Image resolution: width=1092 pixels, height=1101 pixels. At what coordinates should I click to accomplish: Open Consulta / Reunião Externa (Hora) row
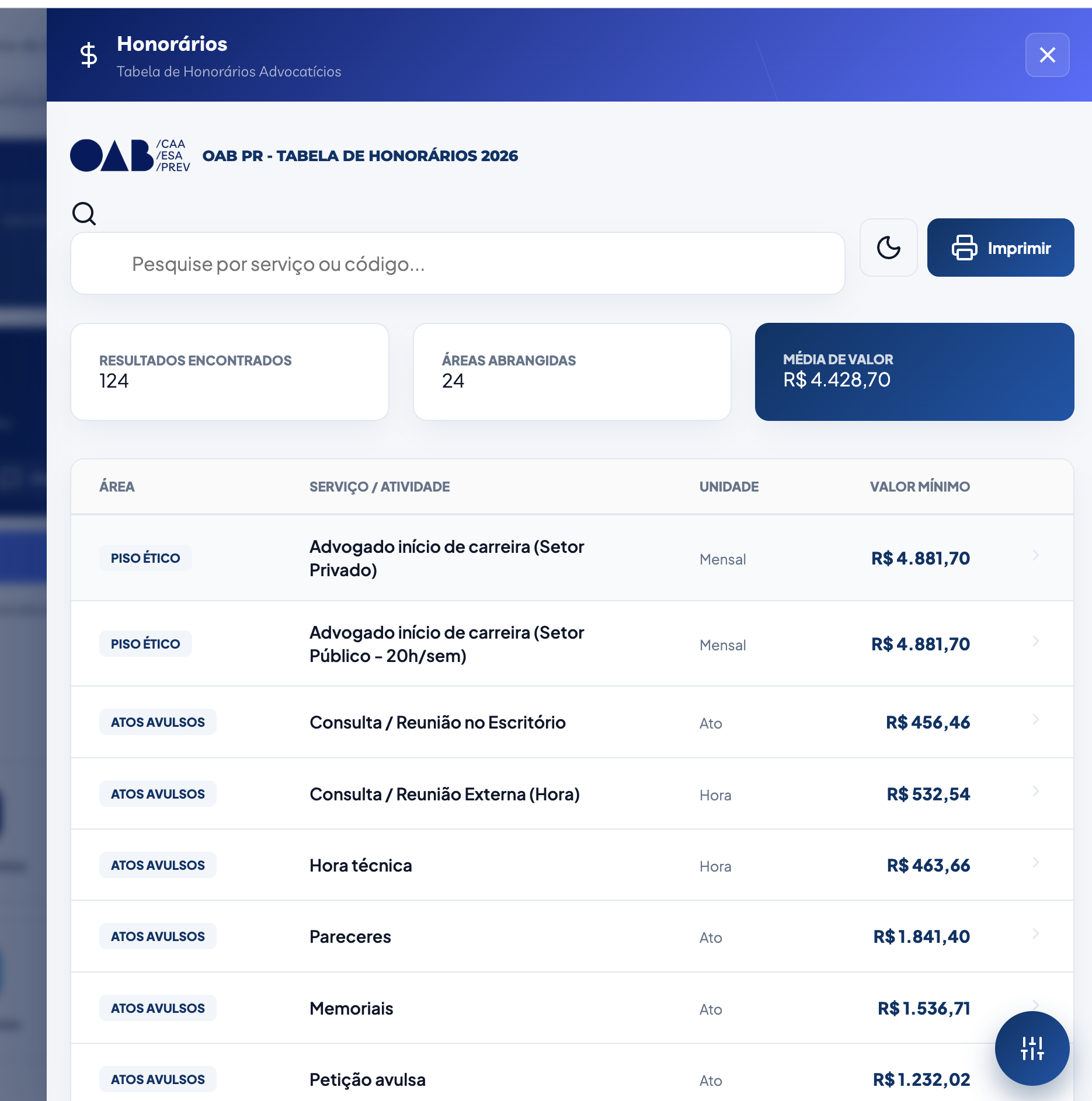(444, 794)
